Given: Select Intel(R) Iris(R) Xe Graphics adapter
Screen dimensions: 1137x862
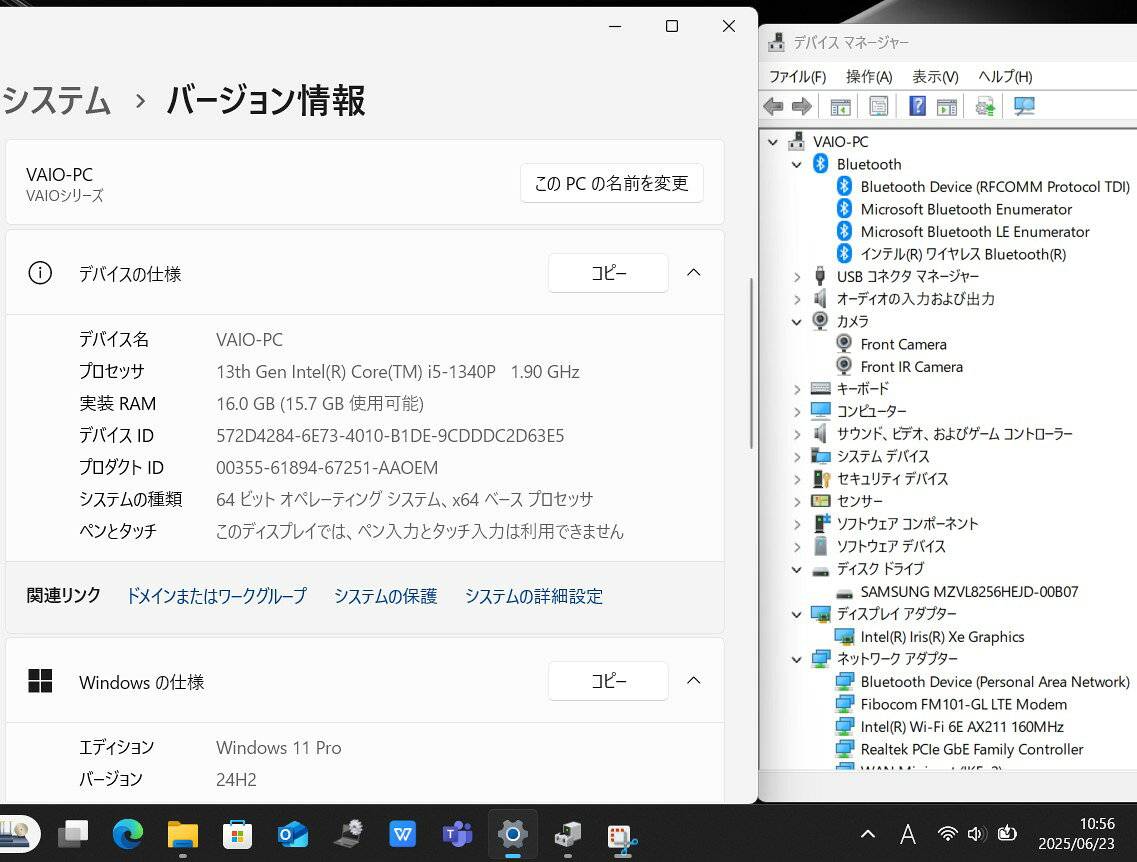Looking at the screenshot, I should (x=942, y=637).
